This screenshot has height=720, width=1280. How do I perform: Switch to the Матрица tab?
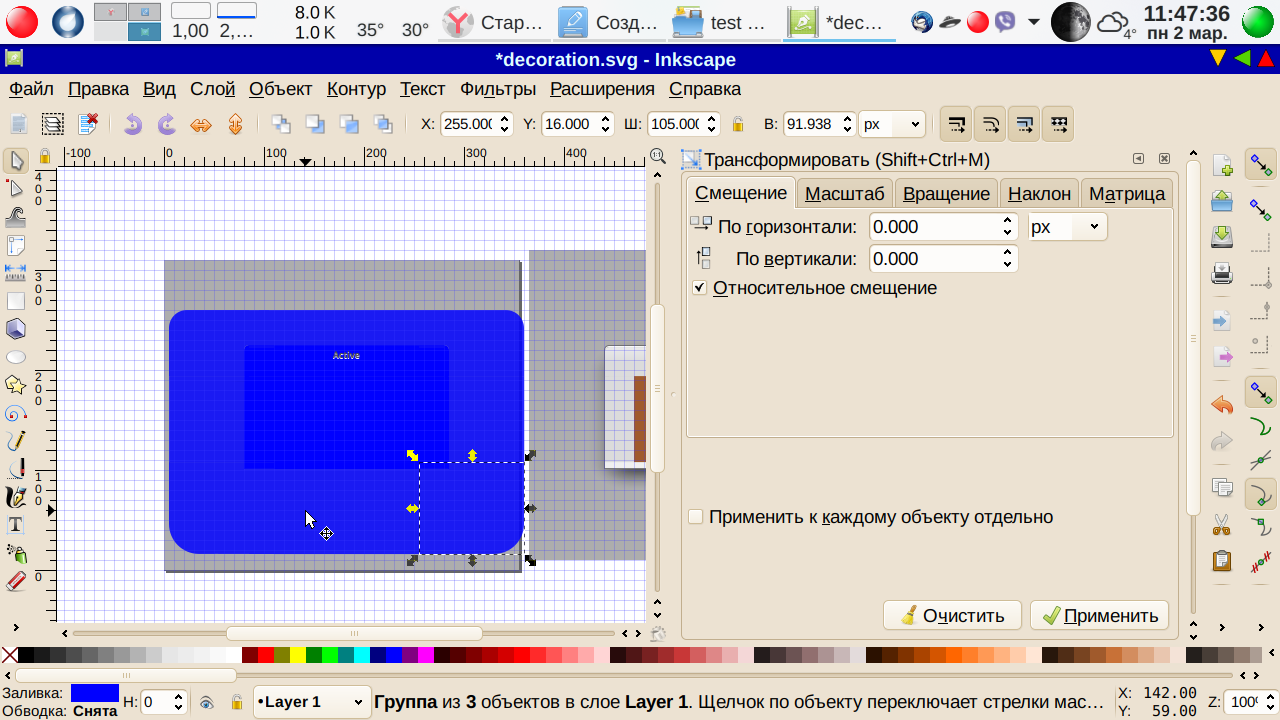1127,193
